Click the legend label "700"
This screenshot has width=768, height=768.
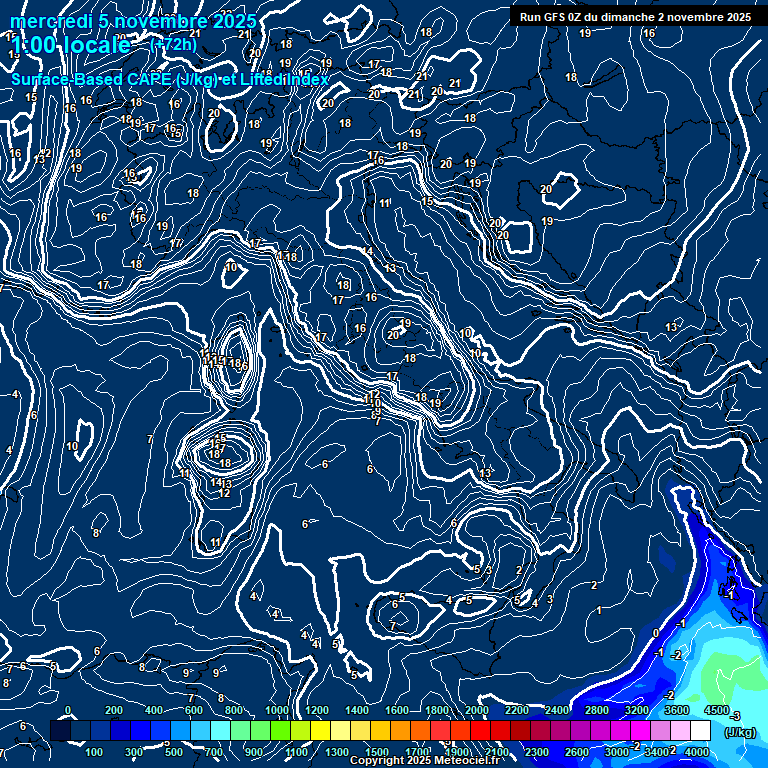[214, 752]
